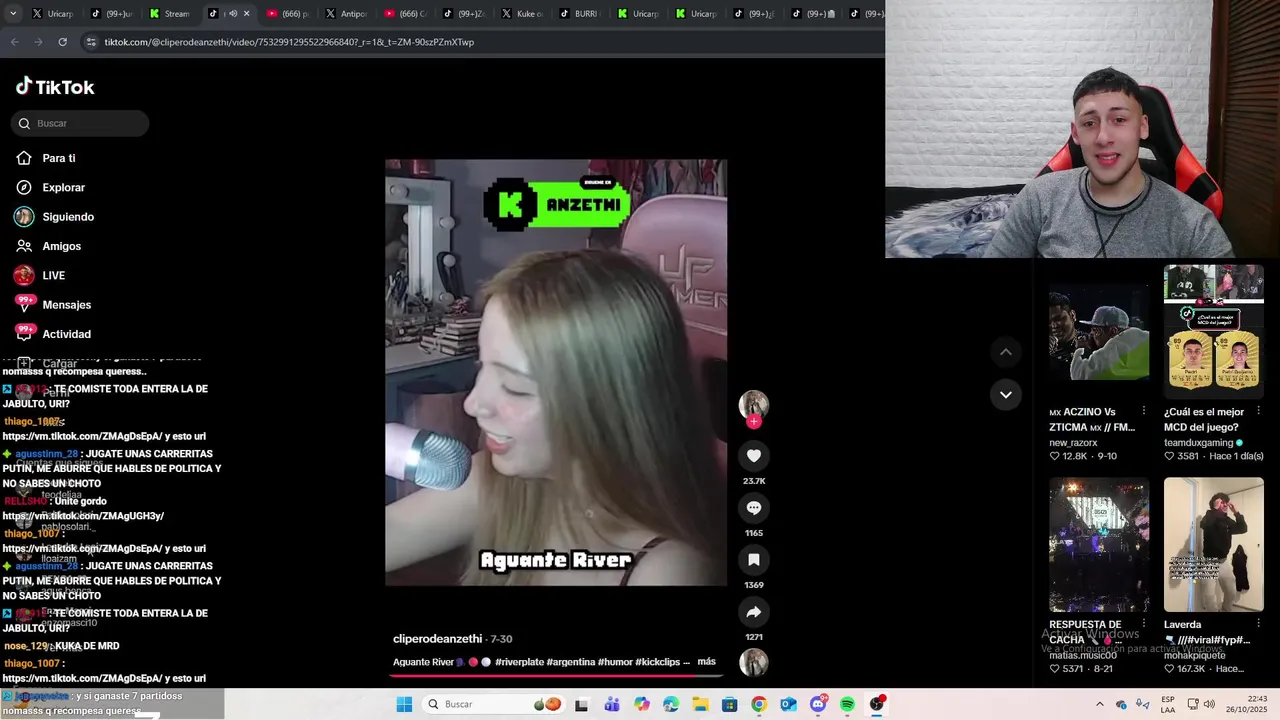Image resolution: width=1280 pixels, height=720 pixels.
Task: Go back with browser back arrow
Action: coord(14,42)
